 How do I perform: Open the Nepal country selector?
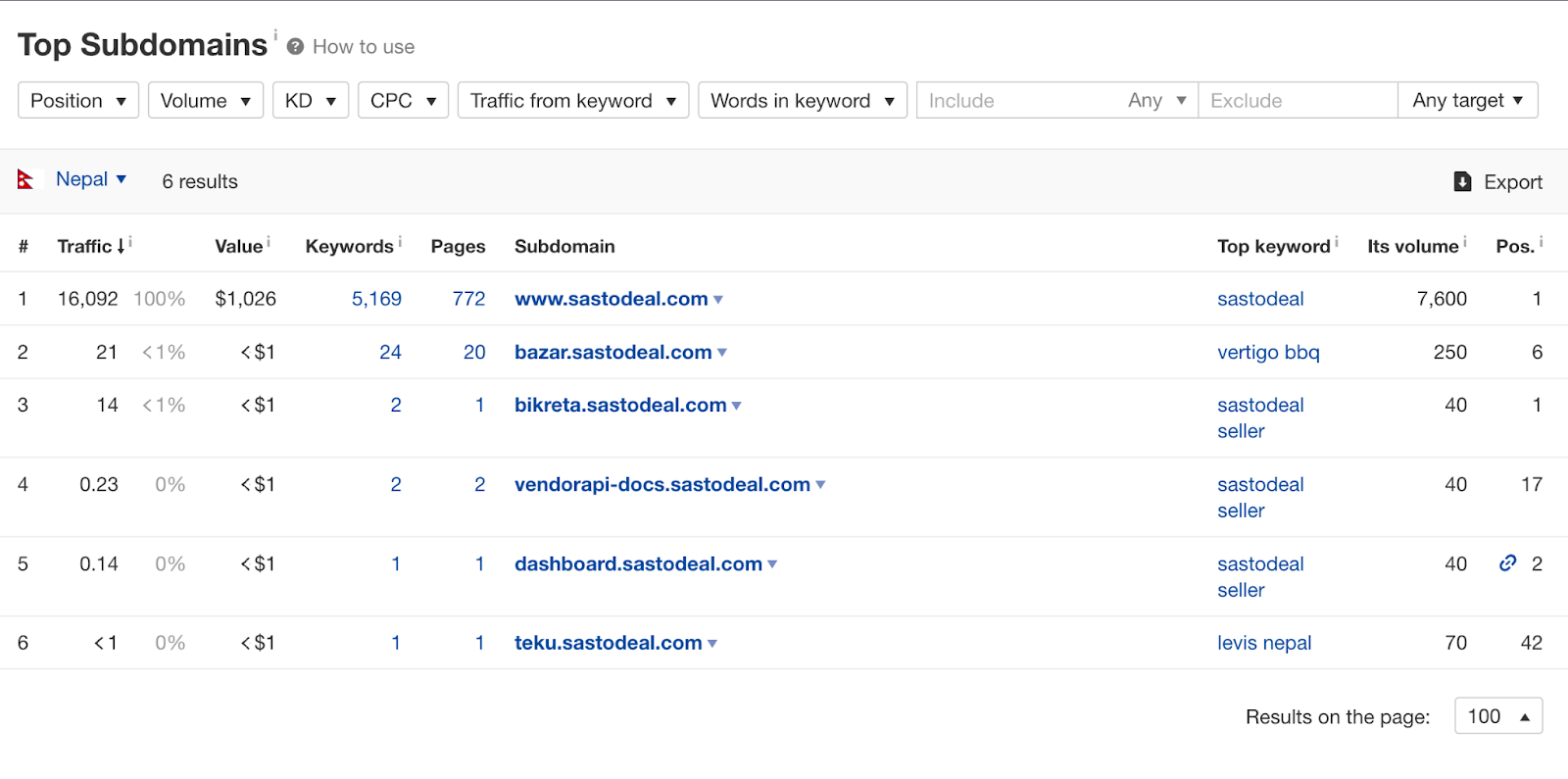pyautogui.click(x=91, y=179)
